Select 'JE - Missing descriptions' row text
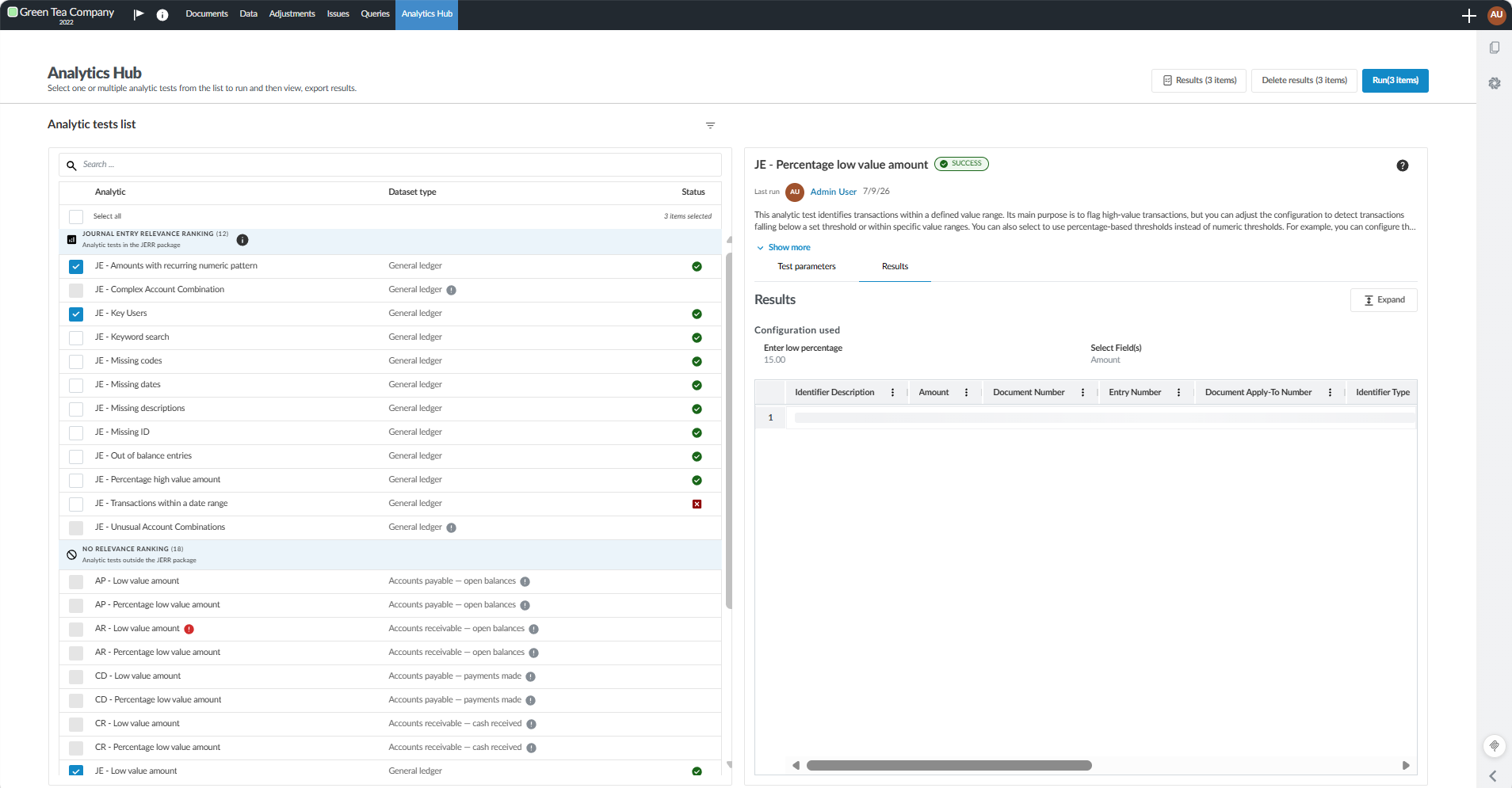 tap(139, 409)
